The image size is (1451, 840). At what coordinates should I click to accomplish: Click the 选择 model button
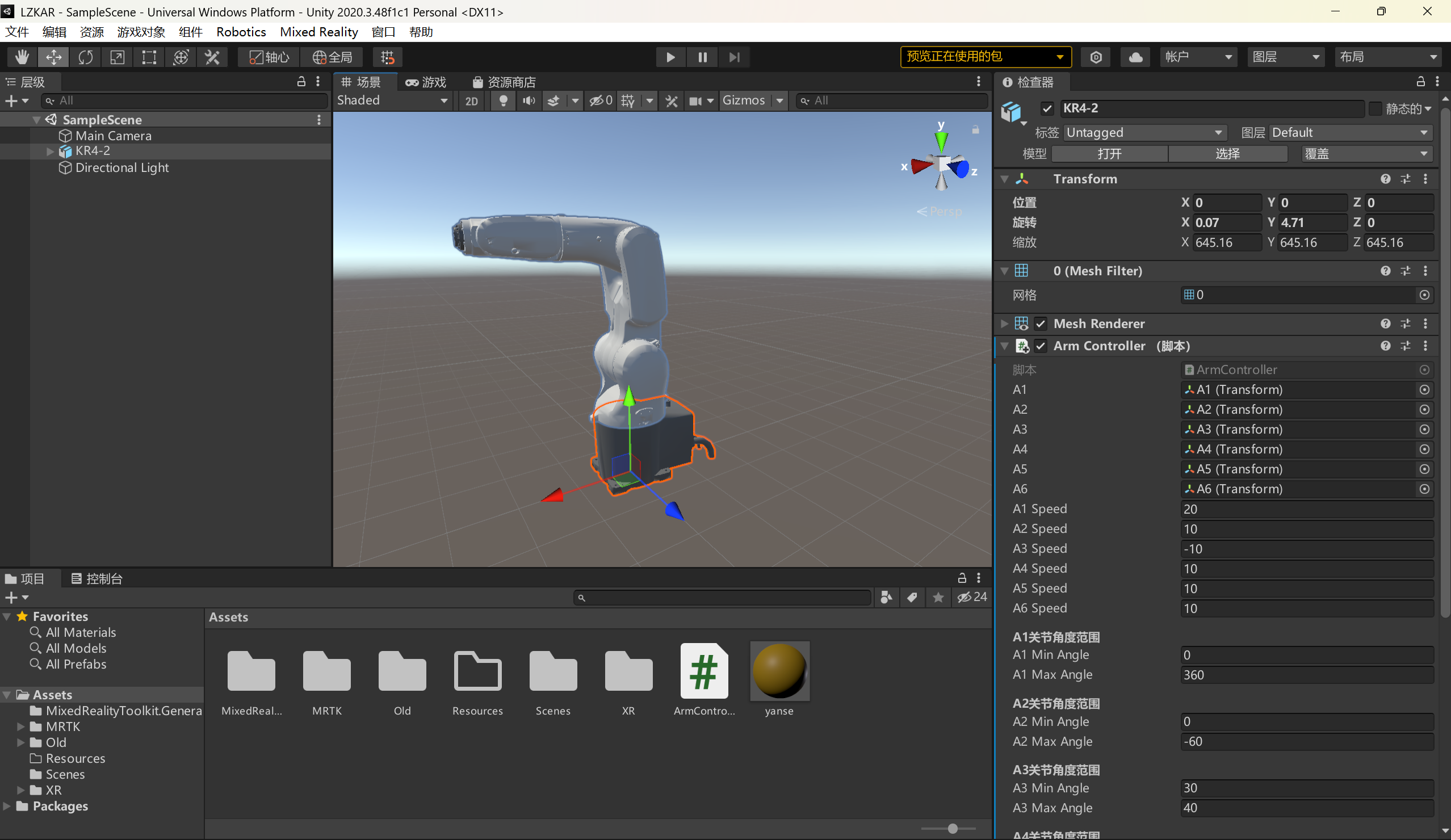(x=1227, y=154)
